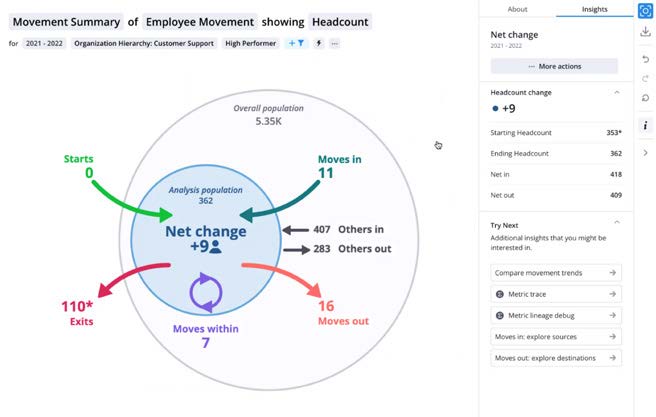Image resolution: width=656 pixels, height=417 pixels.
Task: Collapse side panel with right chevron
Action: point(645,153)
